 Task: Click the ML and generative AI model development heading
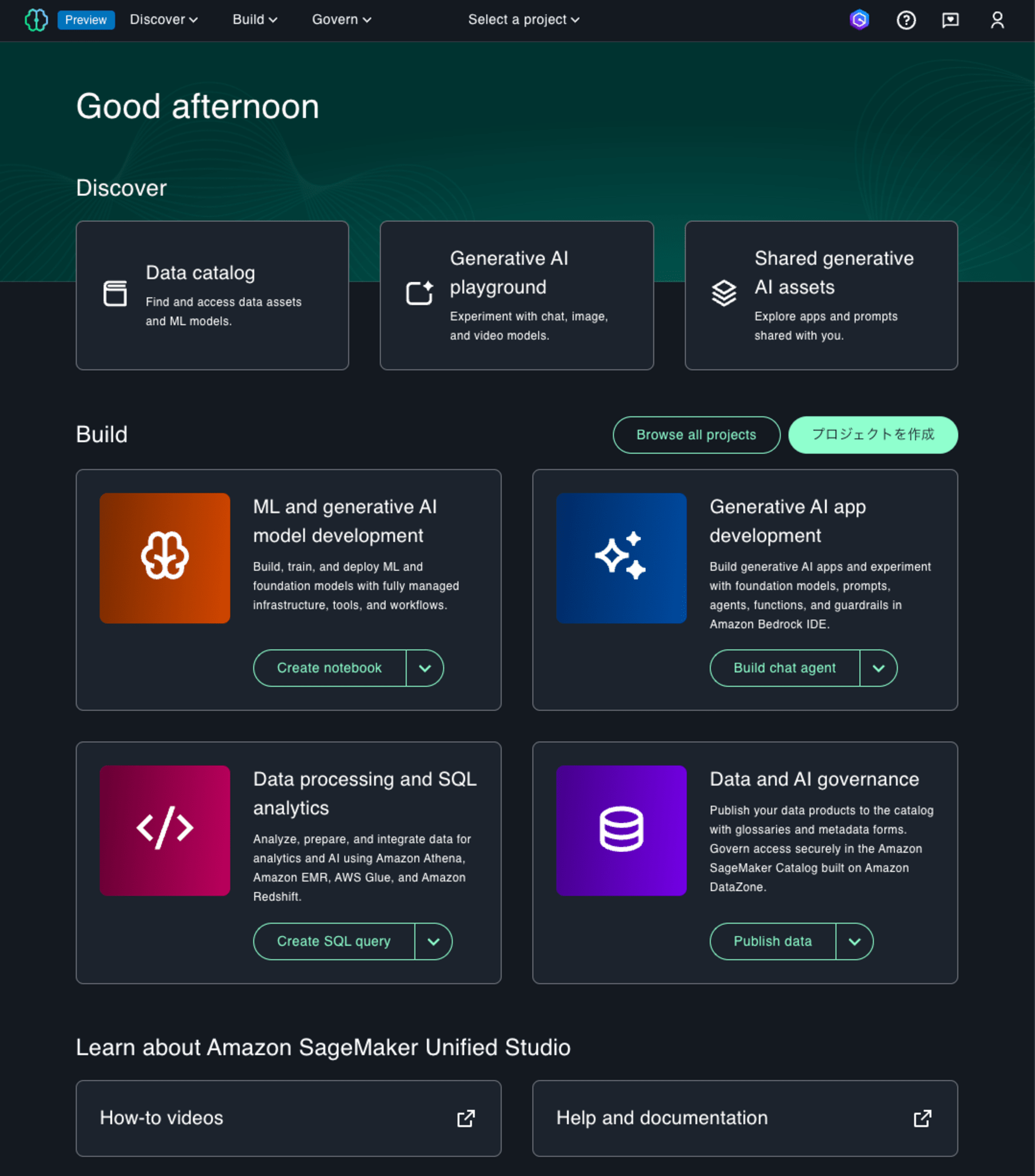tap(345, 520)
